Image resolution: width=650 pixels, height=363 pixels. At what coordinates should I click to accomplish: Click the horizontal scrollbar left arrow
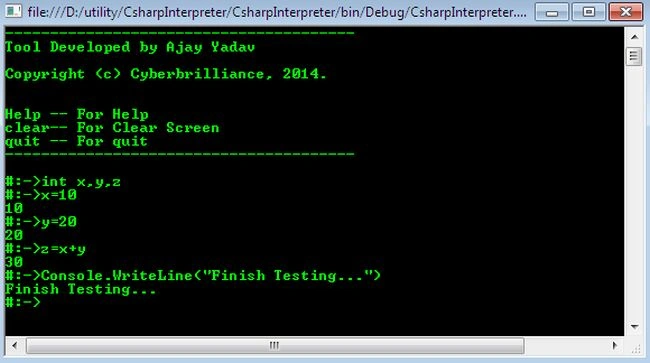[x=15, y=345]
